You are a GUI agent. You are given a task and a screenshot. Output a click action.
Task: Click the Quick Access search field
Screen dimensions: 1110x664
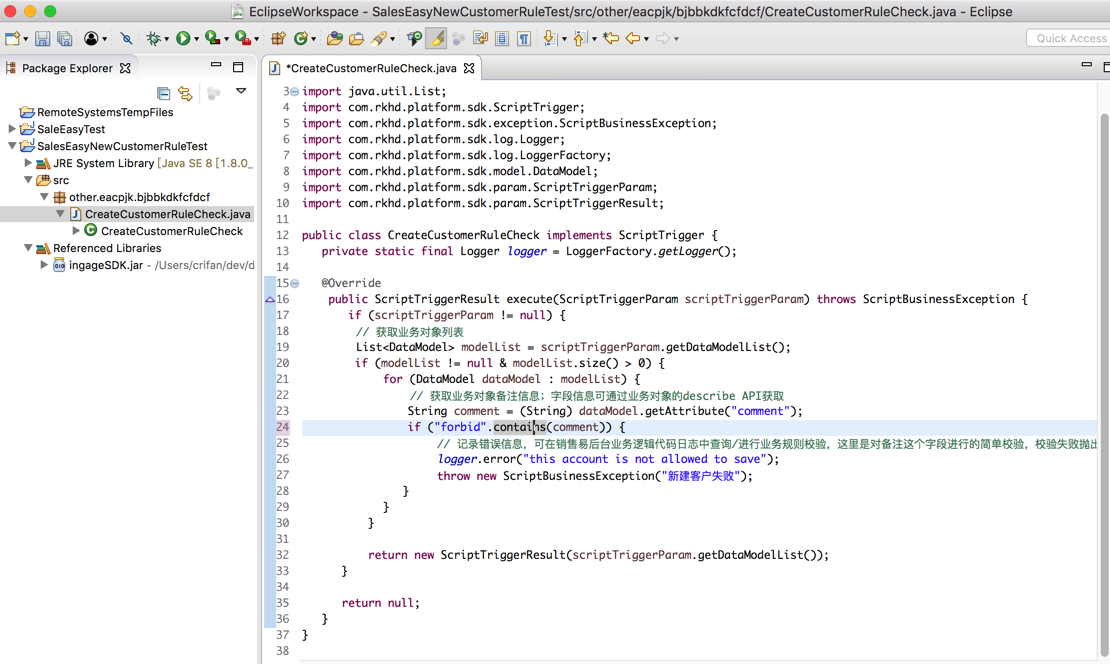1068,38
